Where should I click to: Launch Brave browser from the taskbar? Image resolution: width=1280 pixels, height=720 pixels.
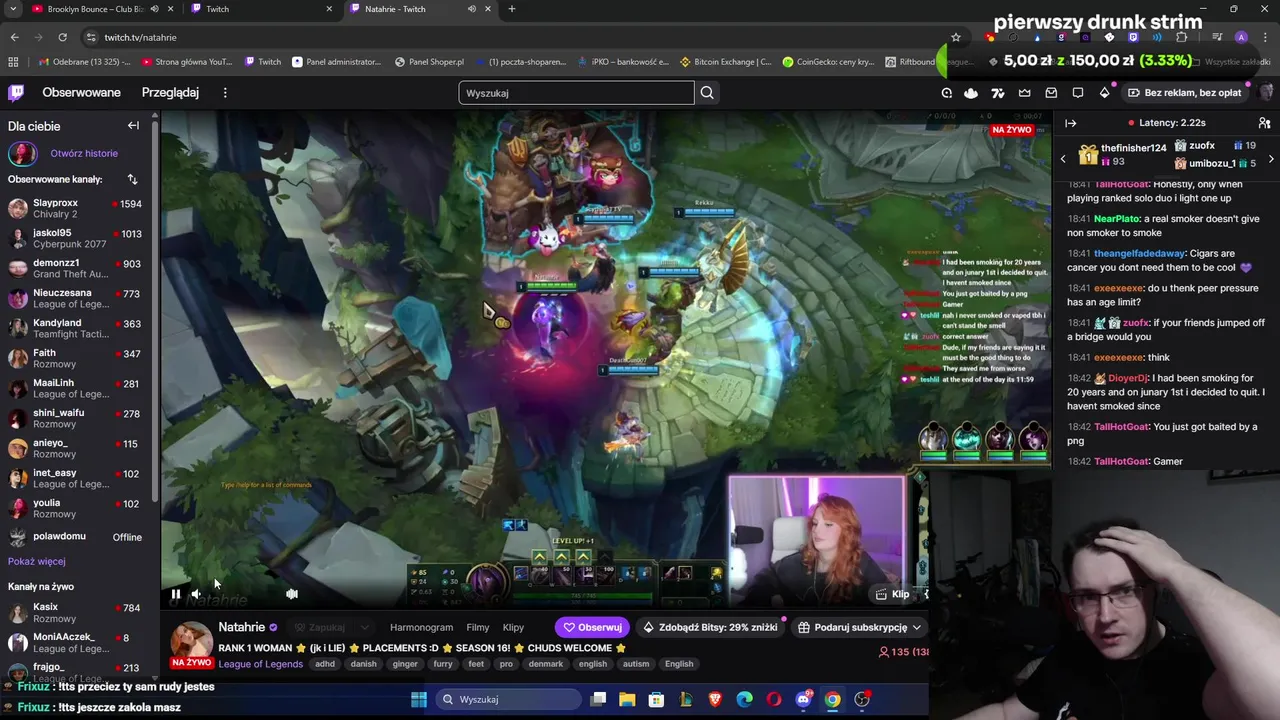coord(715,699)
